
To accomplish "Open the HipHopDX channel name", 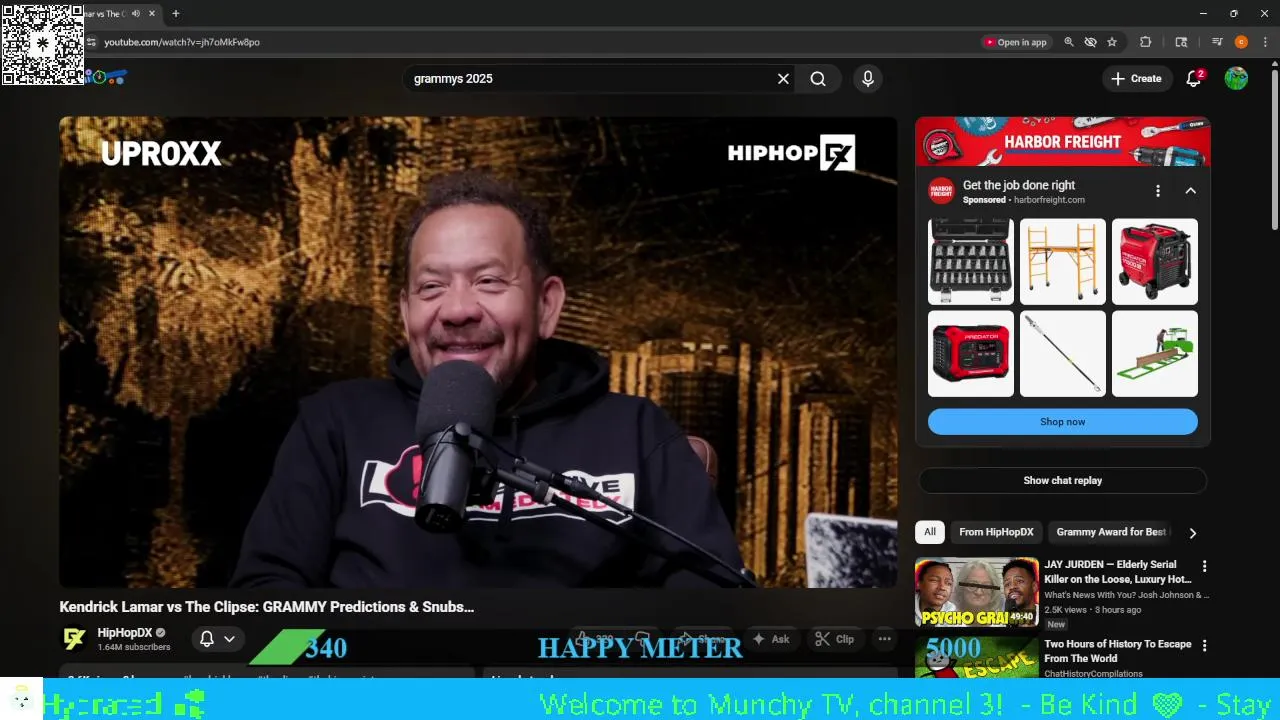I will click(125, 633).
